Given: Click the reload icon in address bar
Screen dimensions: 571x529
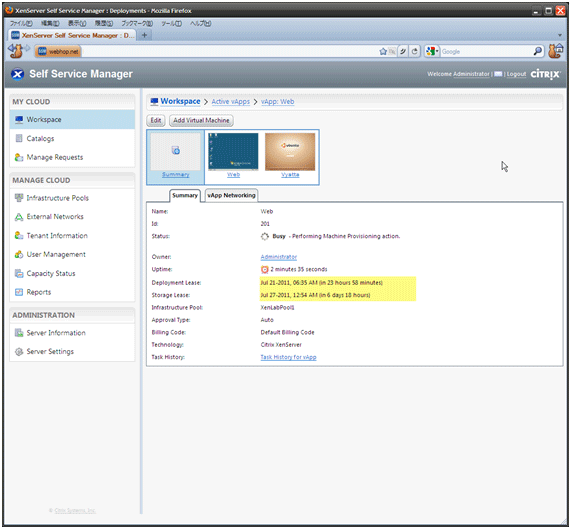Looking at the screenshot, I should click(415, 51).
